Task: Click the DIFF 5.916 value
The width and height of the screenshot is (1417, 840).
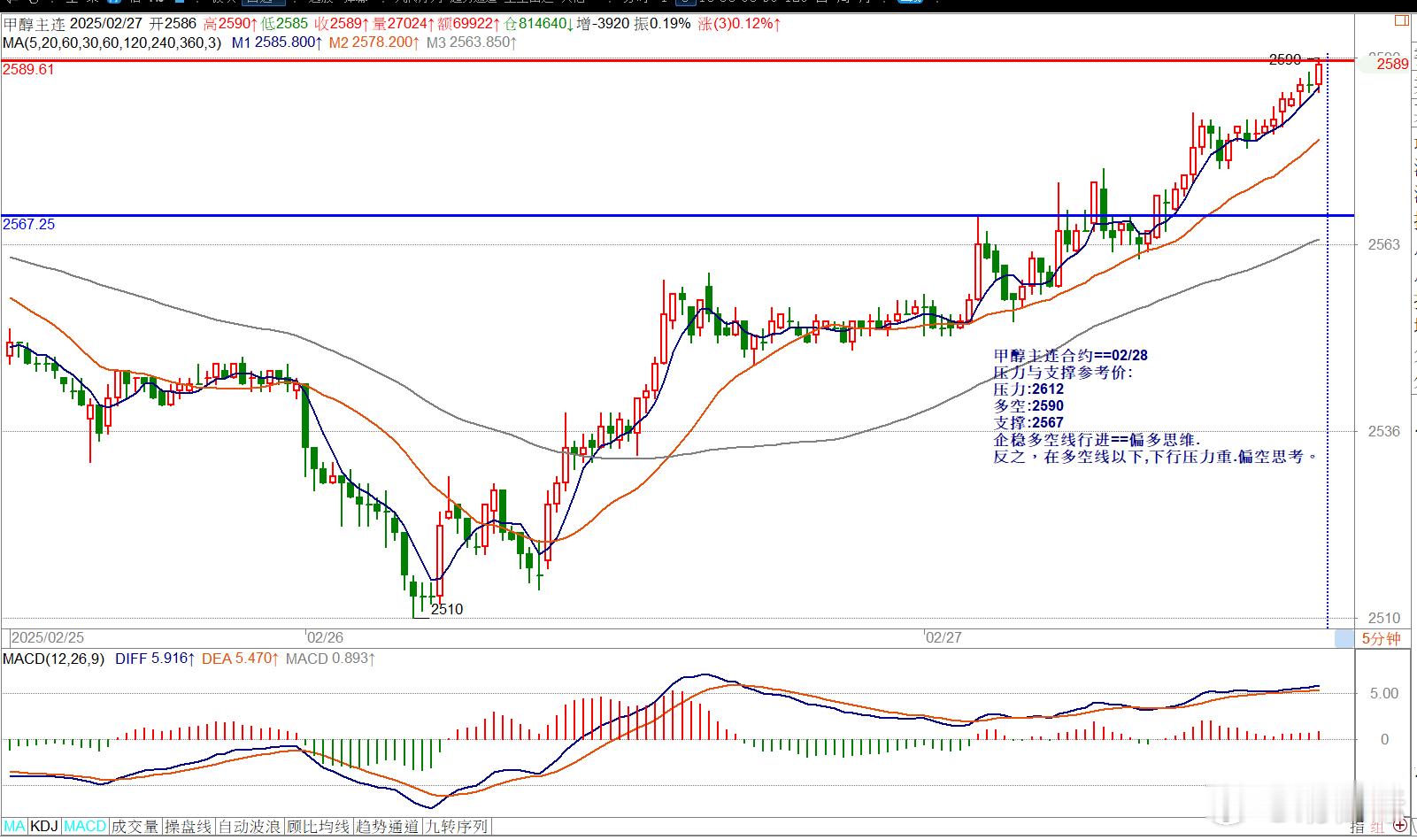Action: pyautogui.click(x=155, y=659)
